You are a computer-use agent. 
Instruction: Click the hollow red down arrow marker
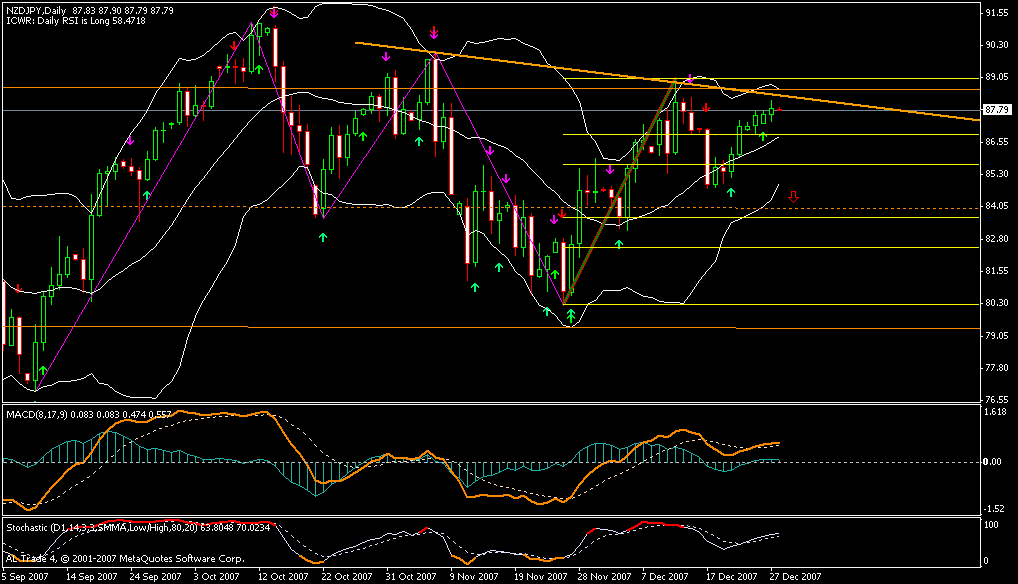click(793, 197)
